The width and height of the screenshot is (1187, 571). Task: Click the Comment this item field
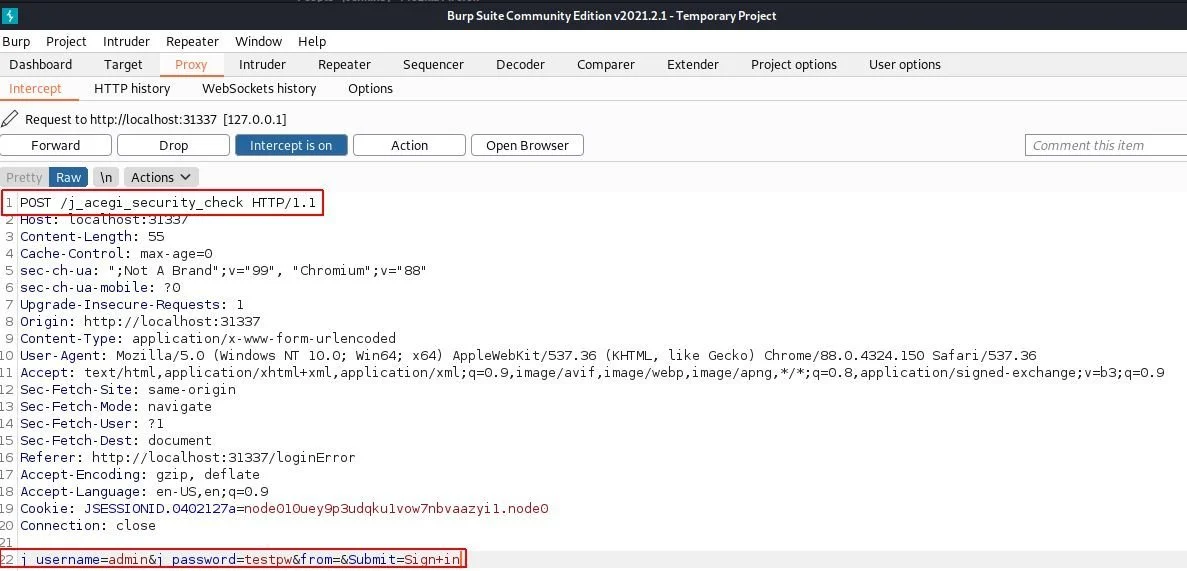1104,145
